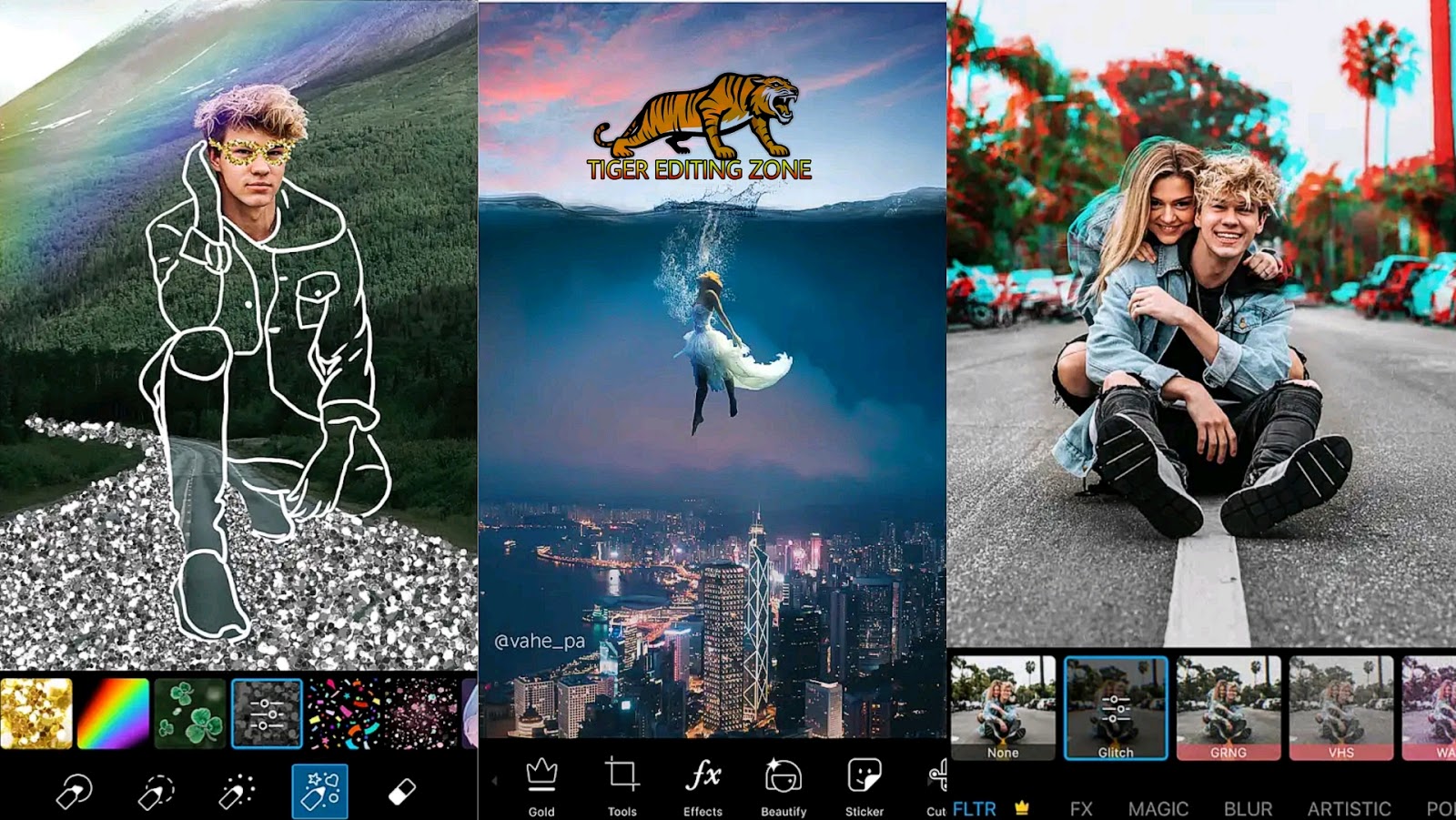Open the Tools crop menu
Screen dimensions: 1456x820
[x=622, y=787]
